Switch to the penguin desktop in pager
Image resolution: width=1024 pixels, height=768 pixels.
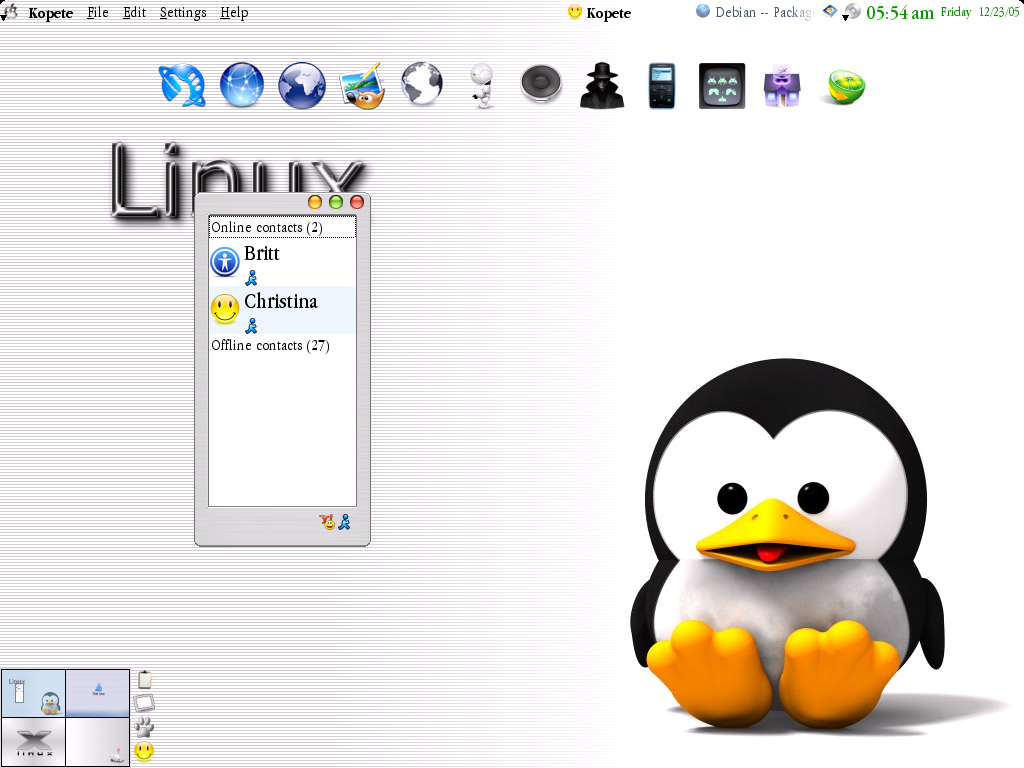[33, 693]
